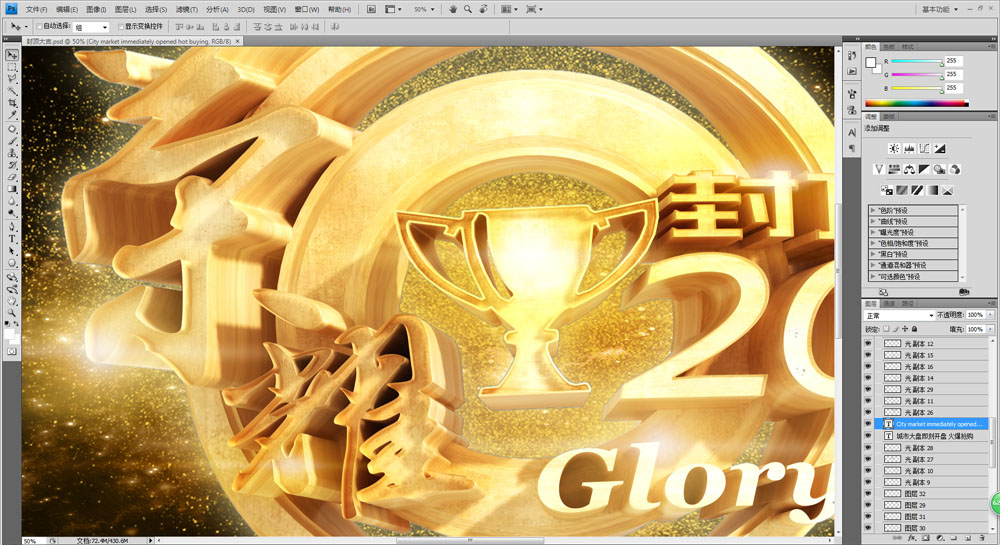Image resolution: width=1000 pixels, height=545 pixels.
Task: Hide the 光 副本 12 layer
Action: pos(868,344)
